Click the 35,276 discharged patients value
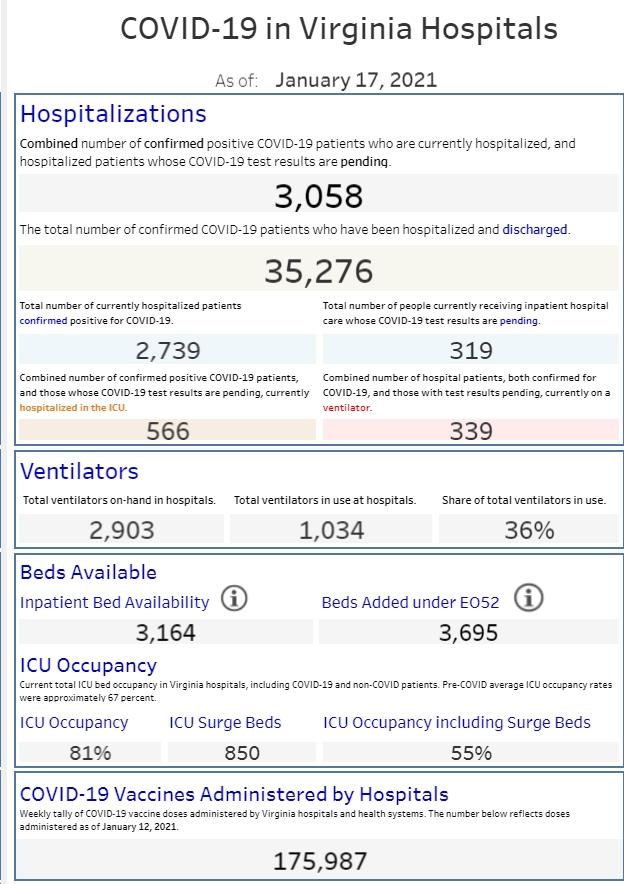This screenshot has width=624, height=884. coord(319,271)
